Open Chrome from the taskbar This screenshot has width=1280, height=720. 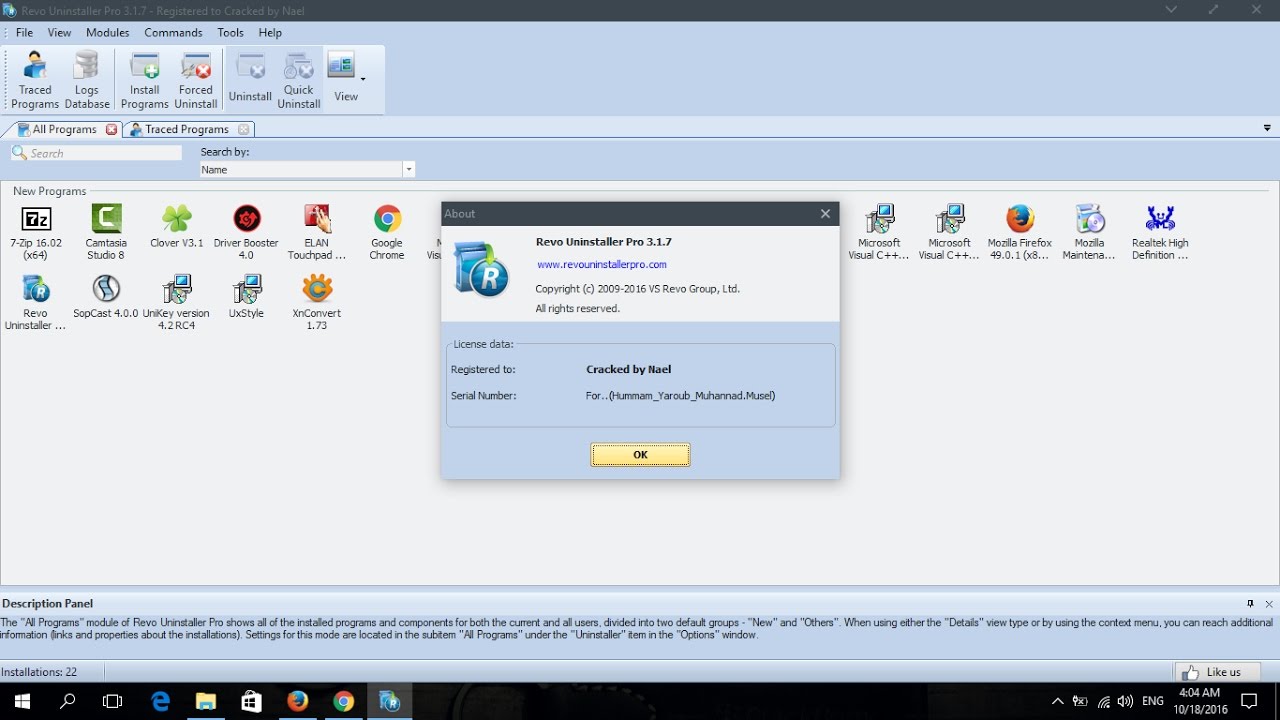tap(343, 702)
